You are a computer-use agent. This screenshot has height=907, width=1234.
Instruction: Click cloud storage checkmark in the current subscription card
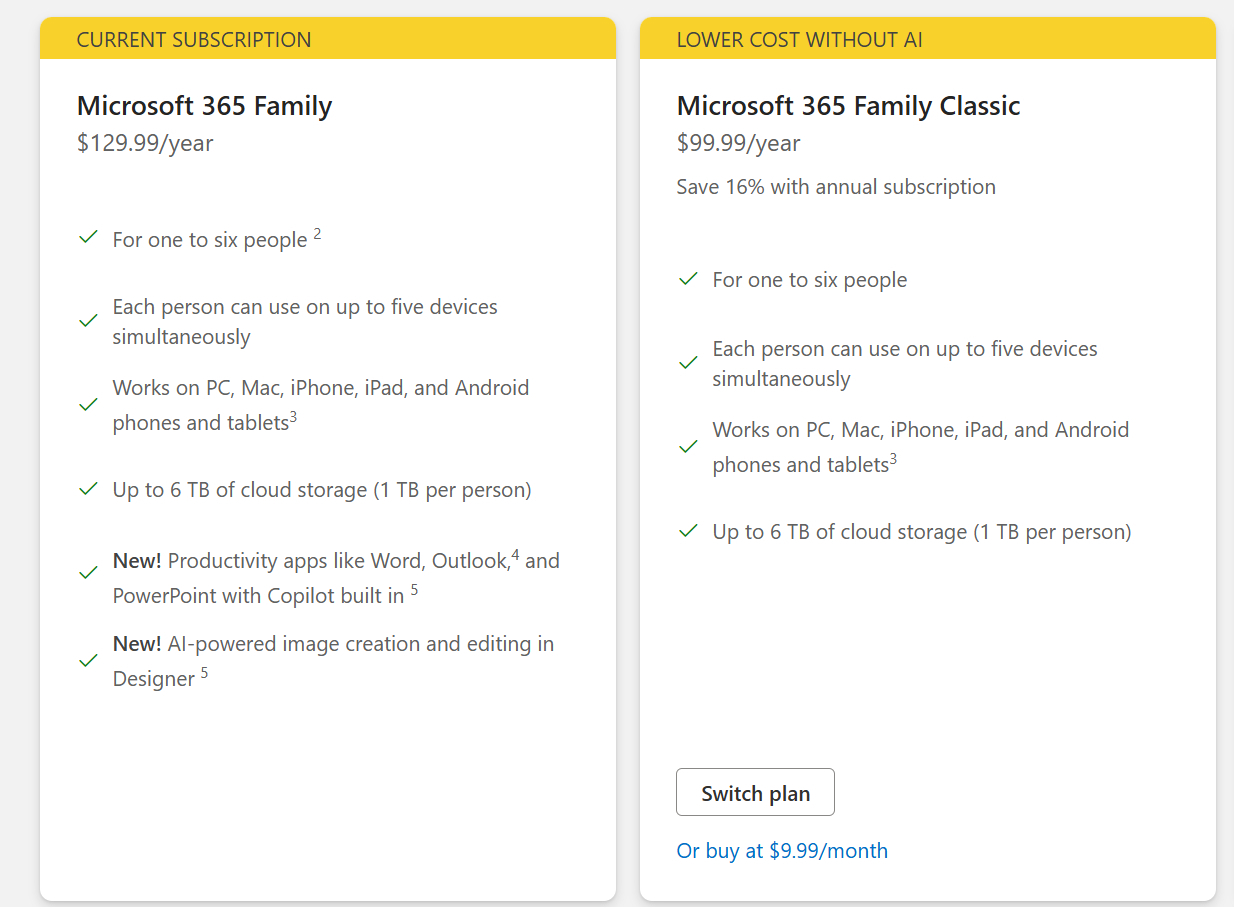tap(88, 489)
